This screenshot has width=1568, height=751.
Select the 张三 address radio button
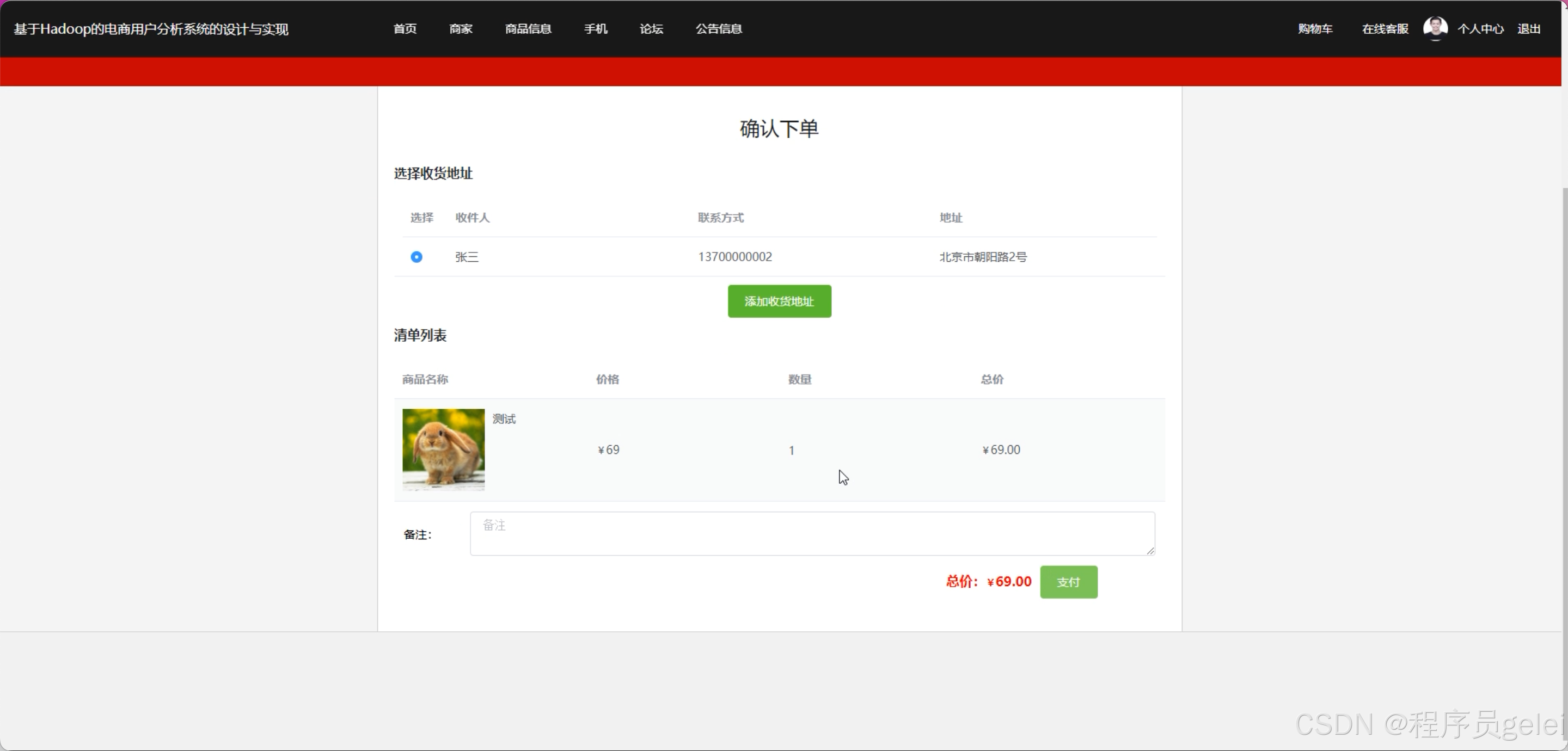[416, 257]
